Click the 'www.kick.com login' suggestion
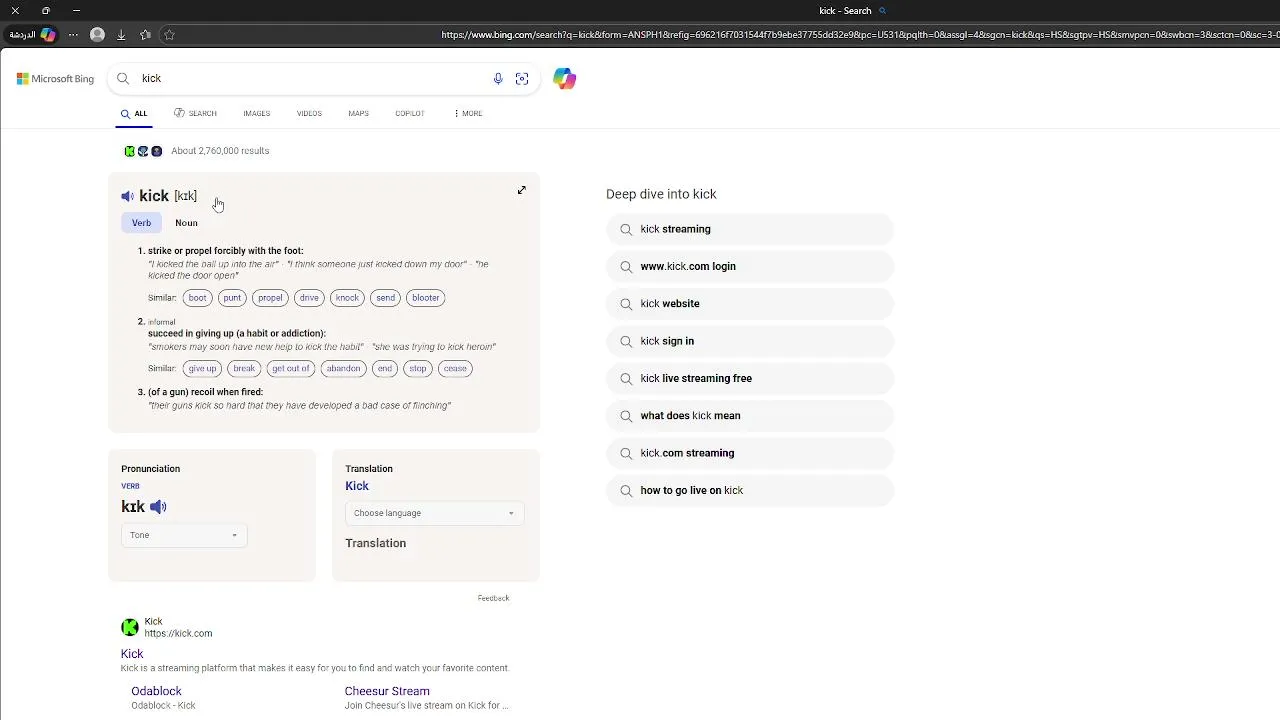Image resolution: width=1280 pixels, height=720 pixels. pyautogui.click(x=749, y=267)
